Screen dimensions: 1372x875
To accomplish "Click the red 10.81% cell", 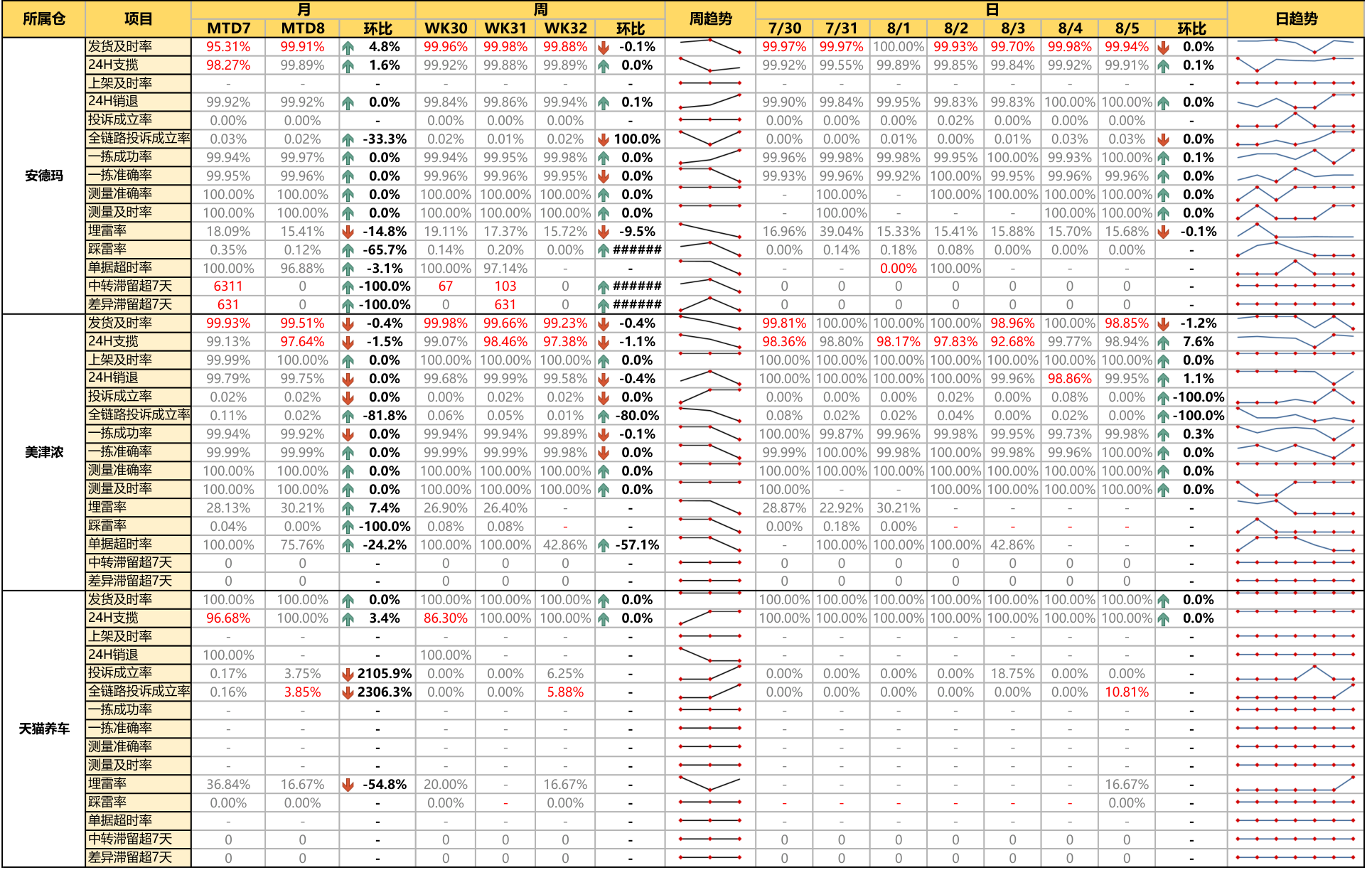I will point(1127,692).
